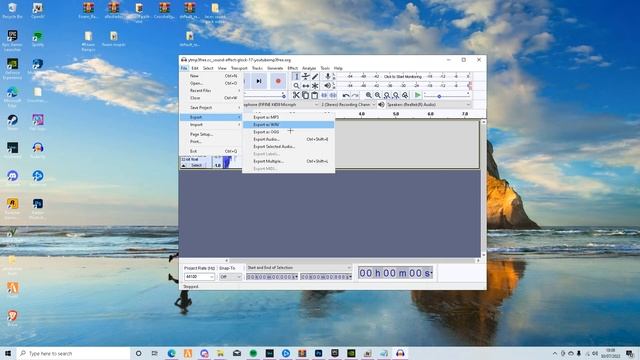The height and width of the screenshot is (360, 640).
Task: Click the track Select button
Action: (x=196, y=165)
